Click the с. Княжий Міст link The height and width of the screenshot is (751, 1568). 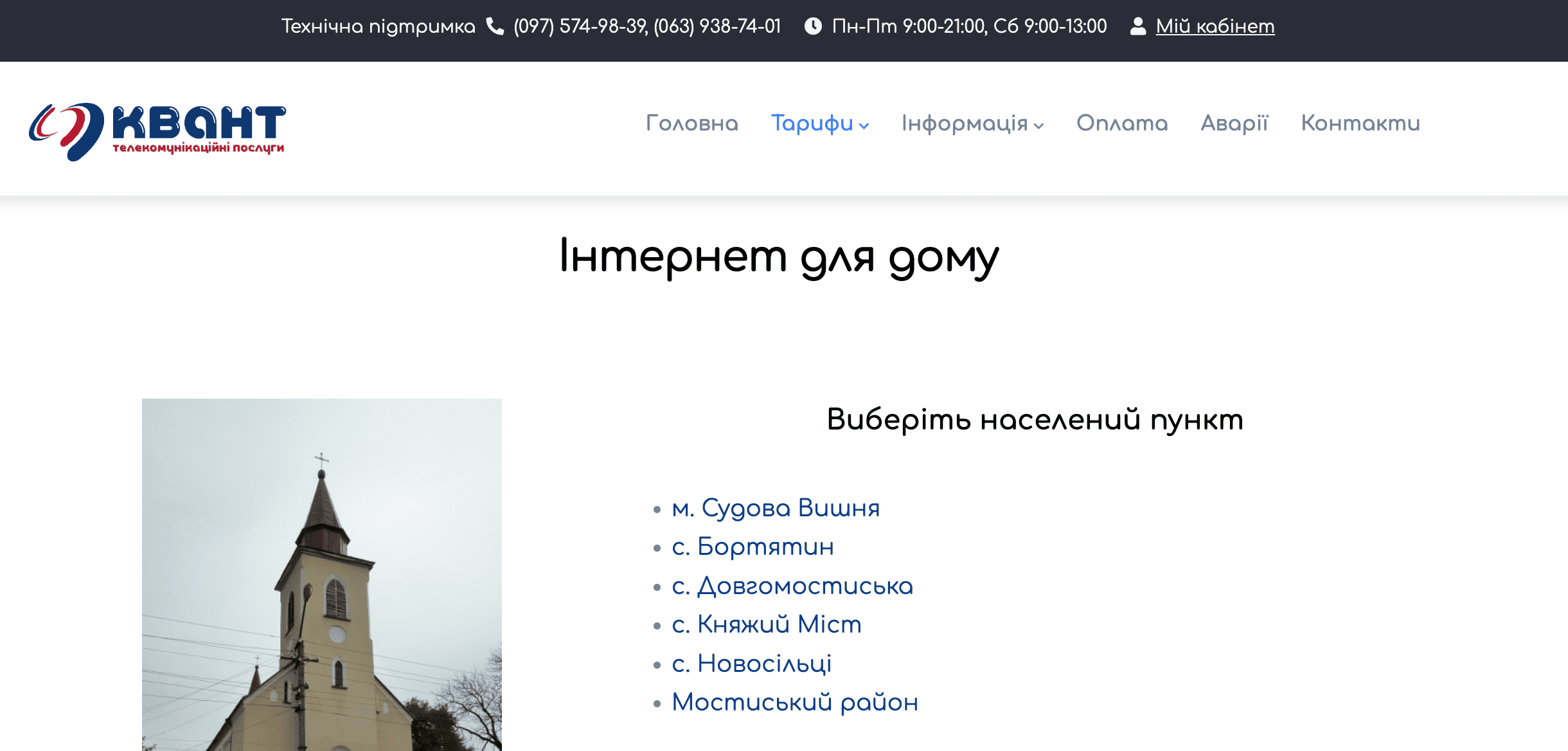[766, 624]
